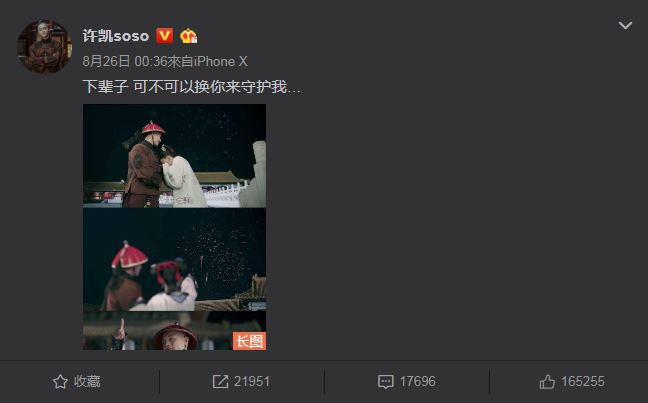
Task: Click the 许凯soso profile avatar
Action: pyautogui.click(x=45, y=46)
